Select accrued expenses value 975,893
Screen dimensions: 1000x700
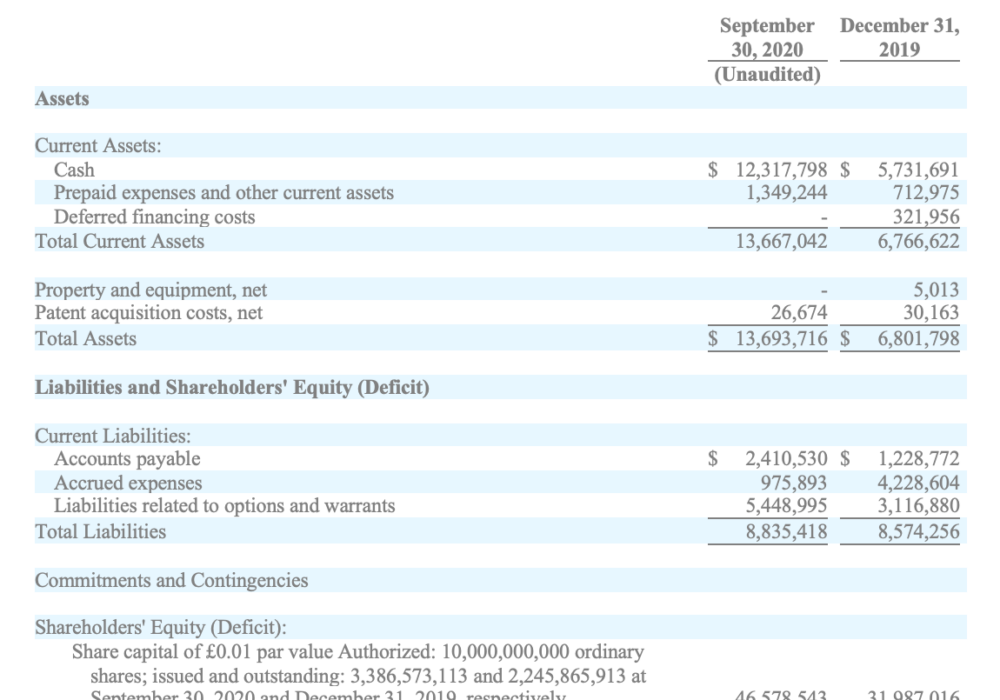point(793,483)
